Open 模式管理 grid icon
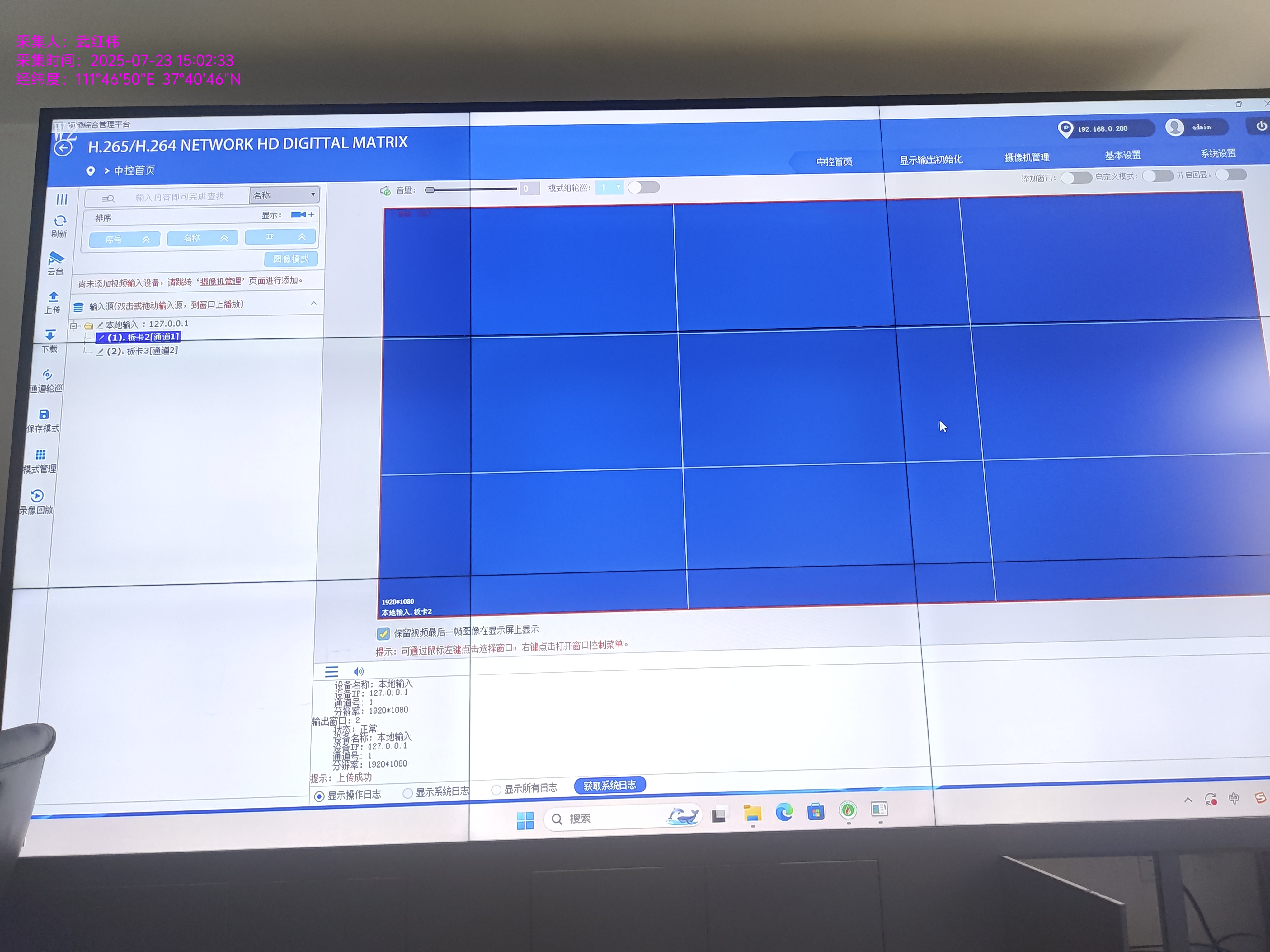1270x952 pixels. tap(40, 455)
